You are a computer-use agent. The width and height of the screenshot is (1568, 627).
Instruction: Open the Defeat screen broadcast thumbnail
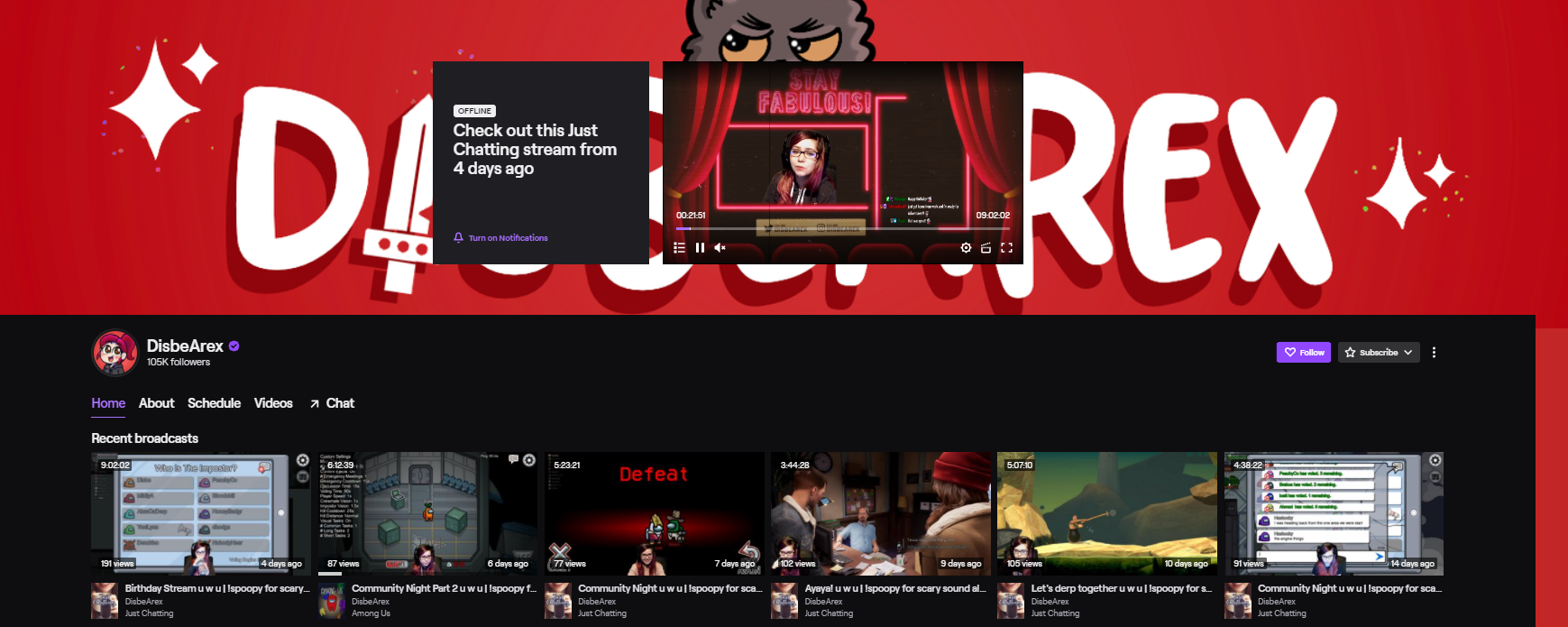(x=654, y=514)
